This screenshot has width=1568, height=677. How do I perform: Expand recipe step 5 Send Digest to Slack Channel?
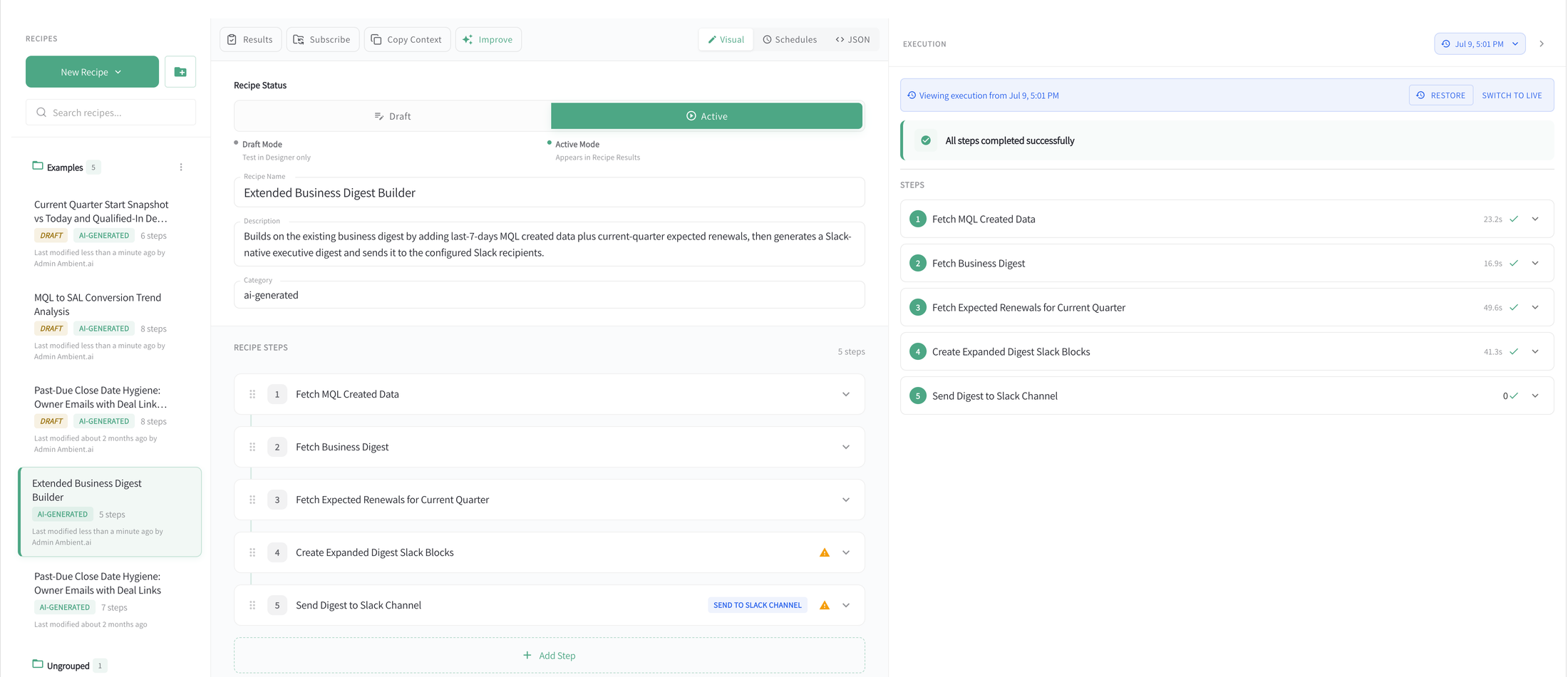846,605
